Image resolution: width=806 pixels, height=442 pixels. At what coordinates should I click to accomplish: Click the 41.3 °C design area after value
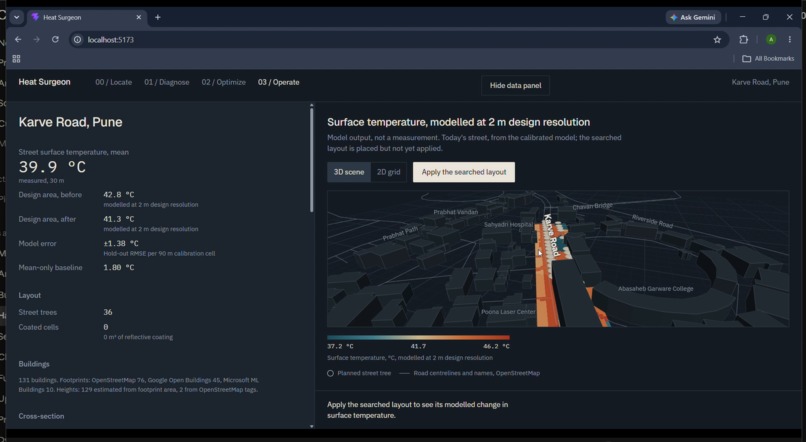coord(119,219)
